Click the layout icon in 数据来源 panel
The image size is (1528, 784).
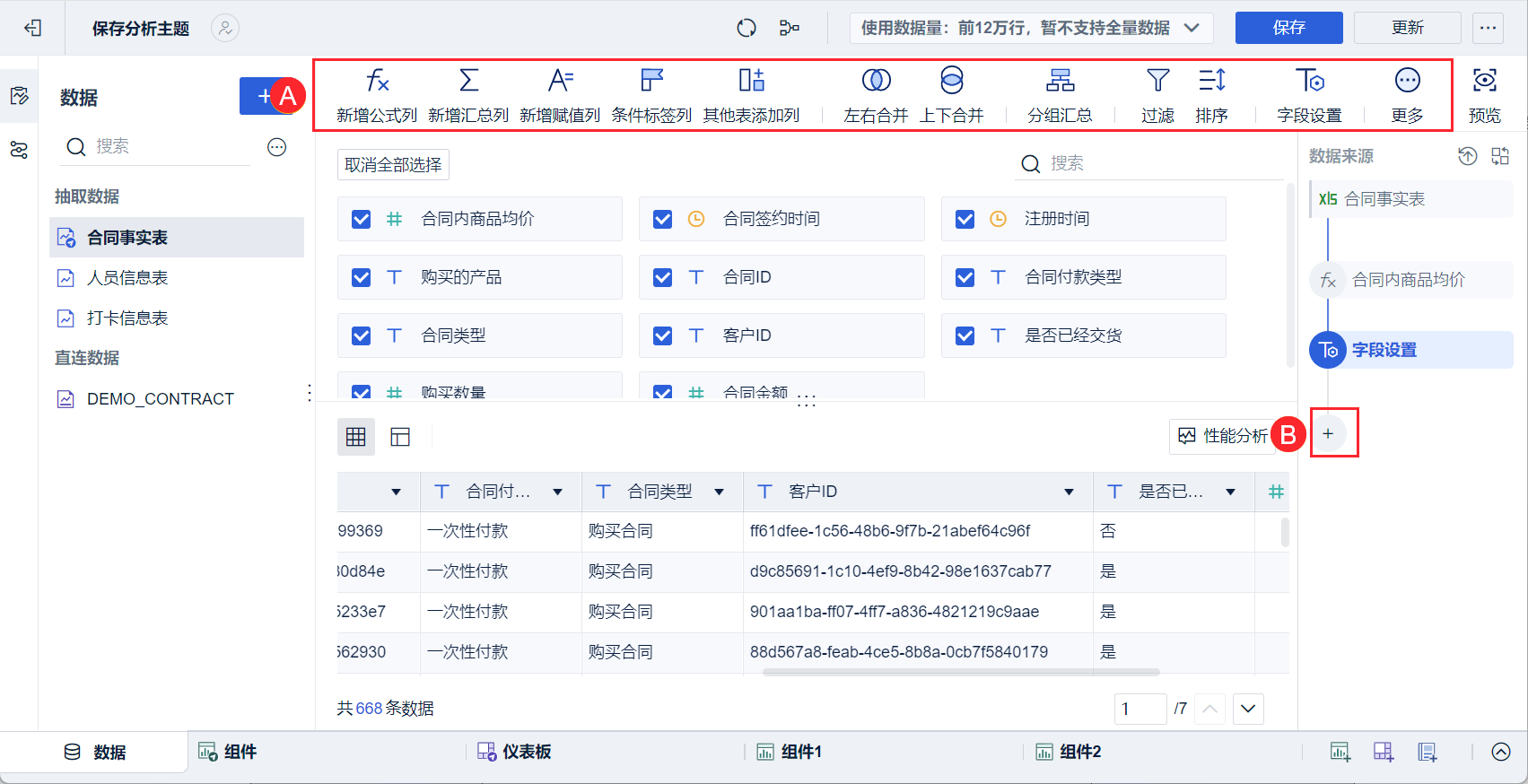[x=1500, y=156]
